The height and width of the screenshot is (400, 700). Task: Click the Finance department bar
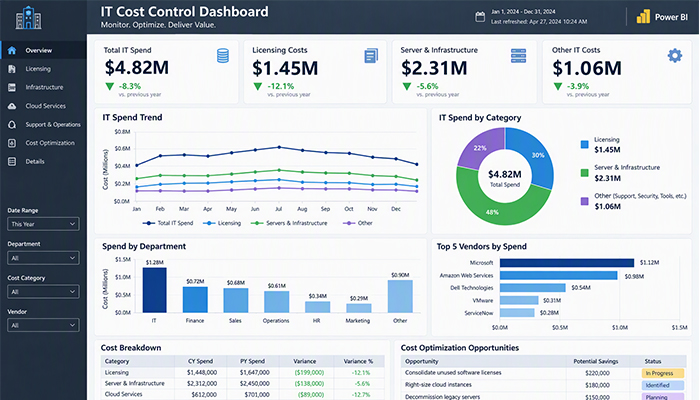click(x=195, y=300)
